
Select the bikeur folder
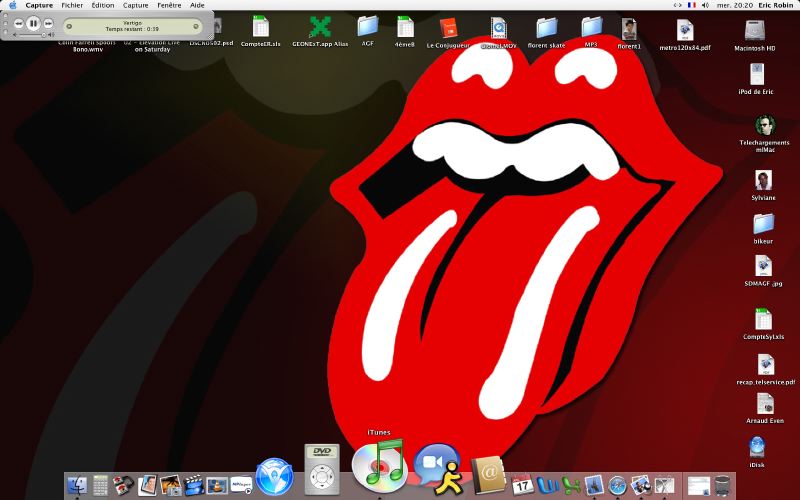(x=763, y=228)
